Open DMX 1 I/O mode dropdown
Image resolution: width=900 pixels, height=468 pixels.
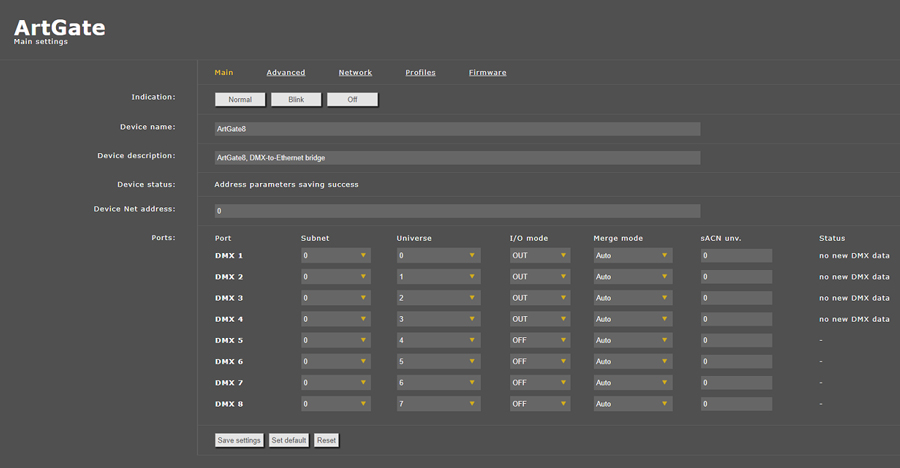pyautogui.click(x=540, y=256)
